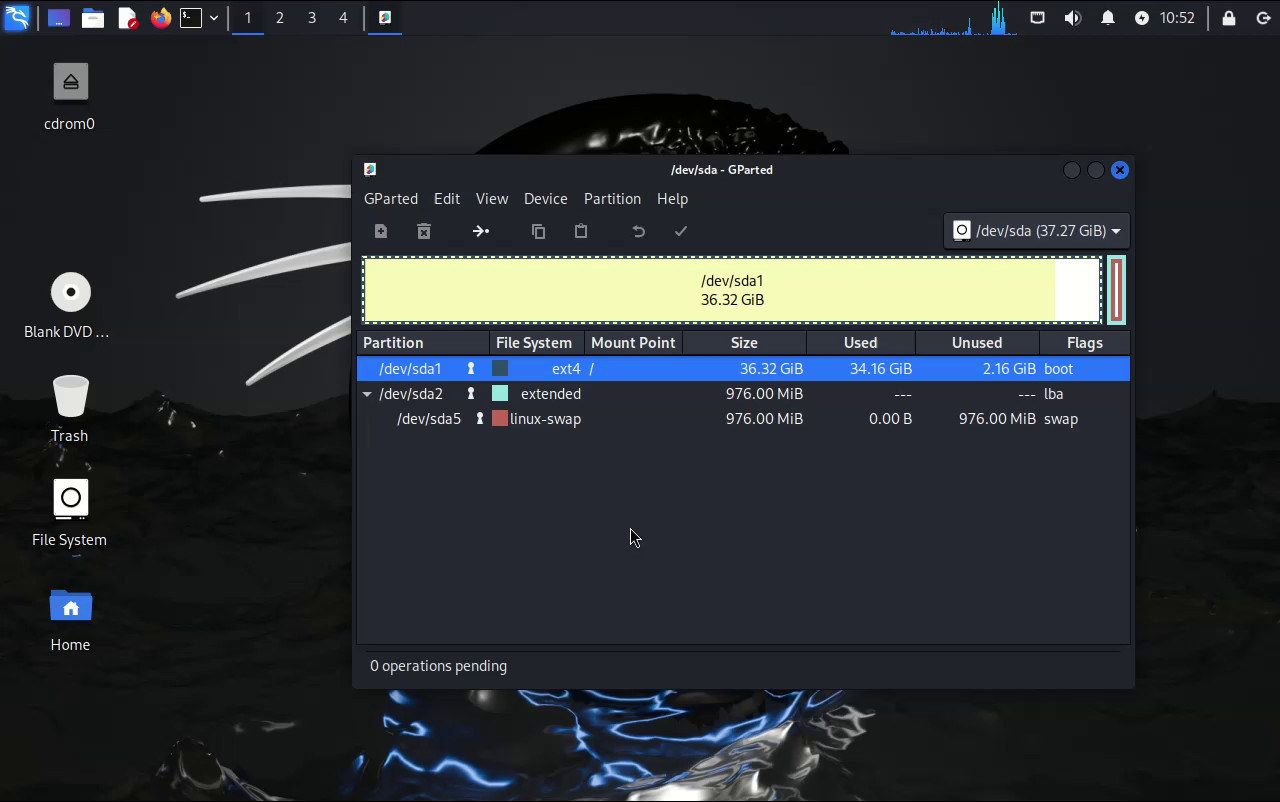Open the Help menu
Screen dimensions: 1280x802
672,198
